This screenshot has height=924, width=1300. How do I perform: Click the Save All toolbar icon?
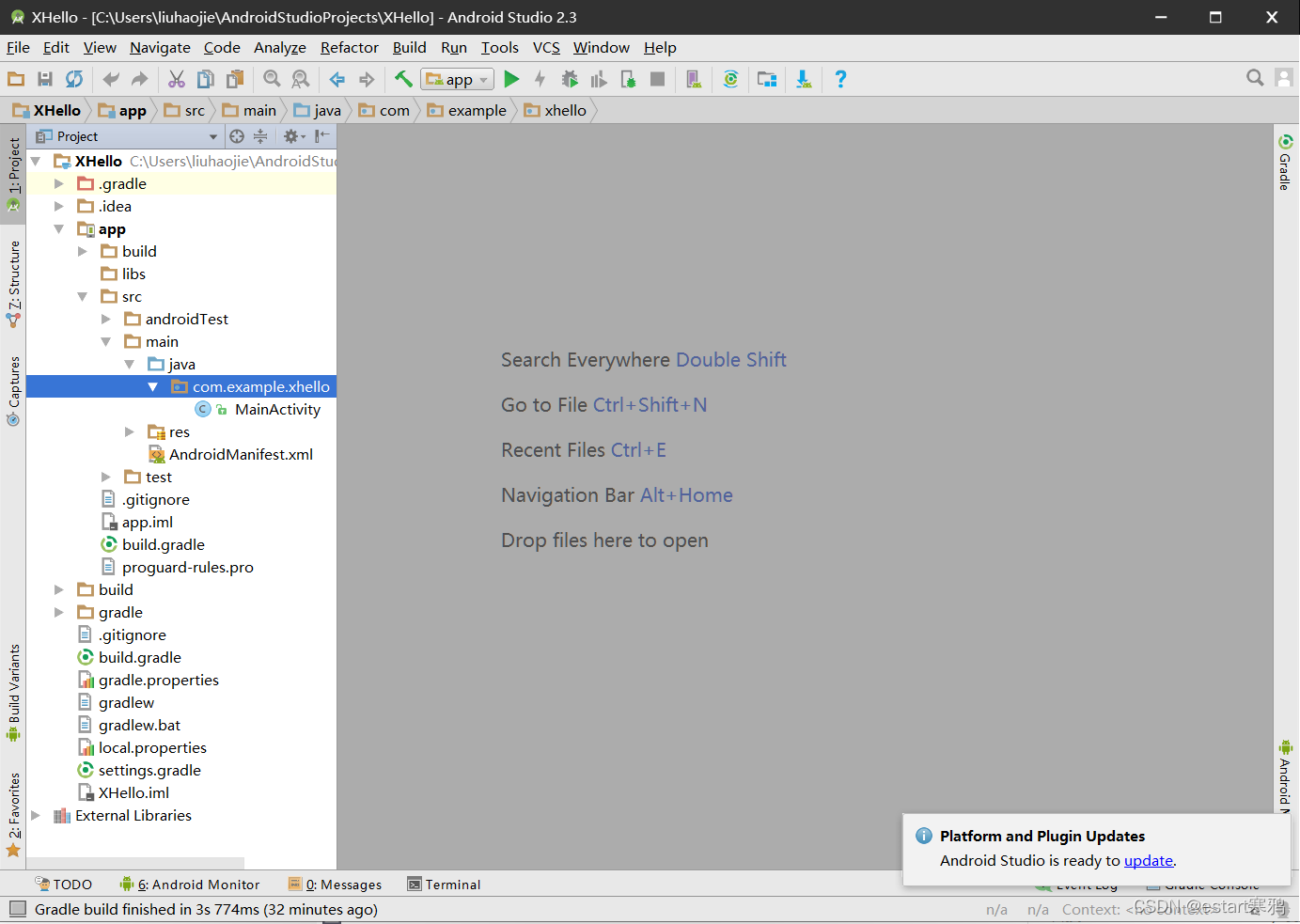point(45,79)
